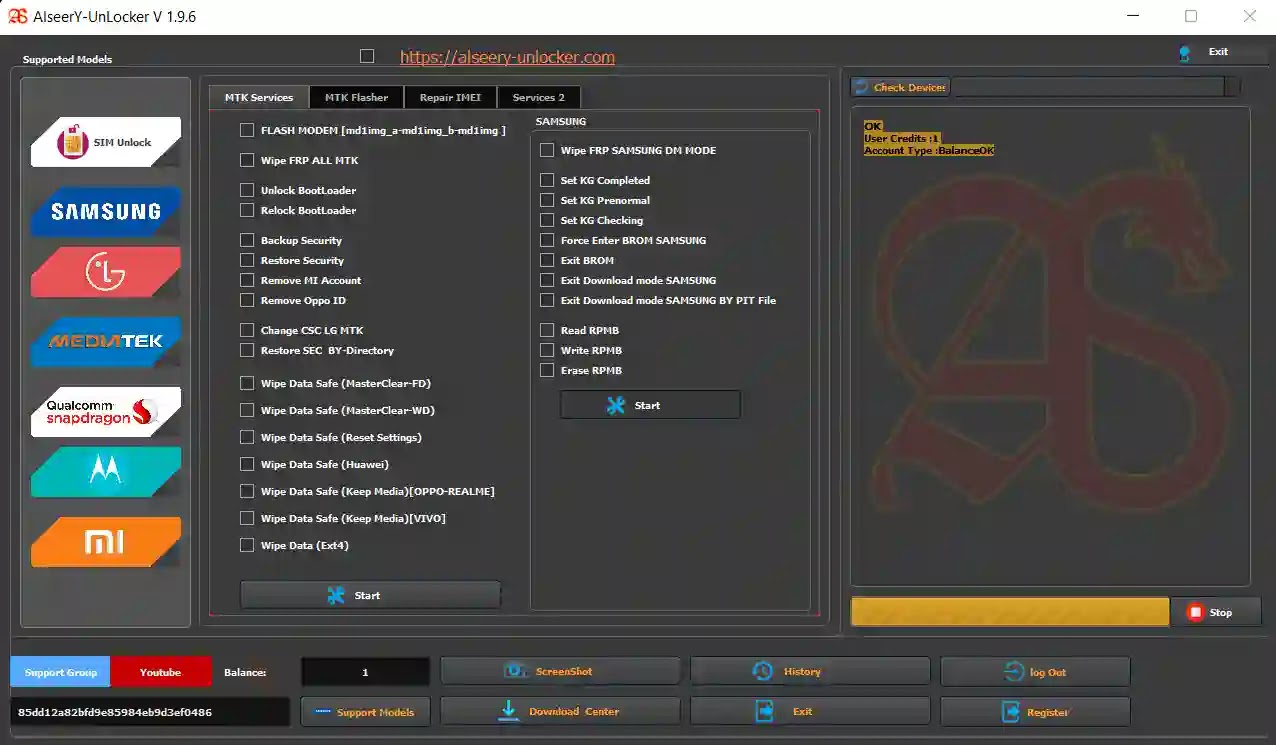This screenshot has height=745, width=1276.
Task: Click Support Models button
Action: pos(365,712)
